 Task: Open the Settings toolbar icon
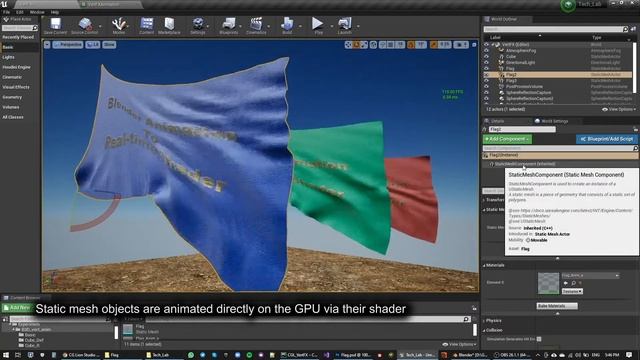pyautogui.click(x=198, y=26)
